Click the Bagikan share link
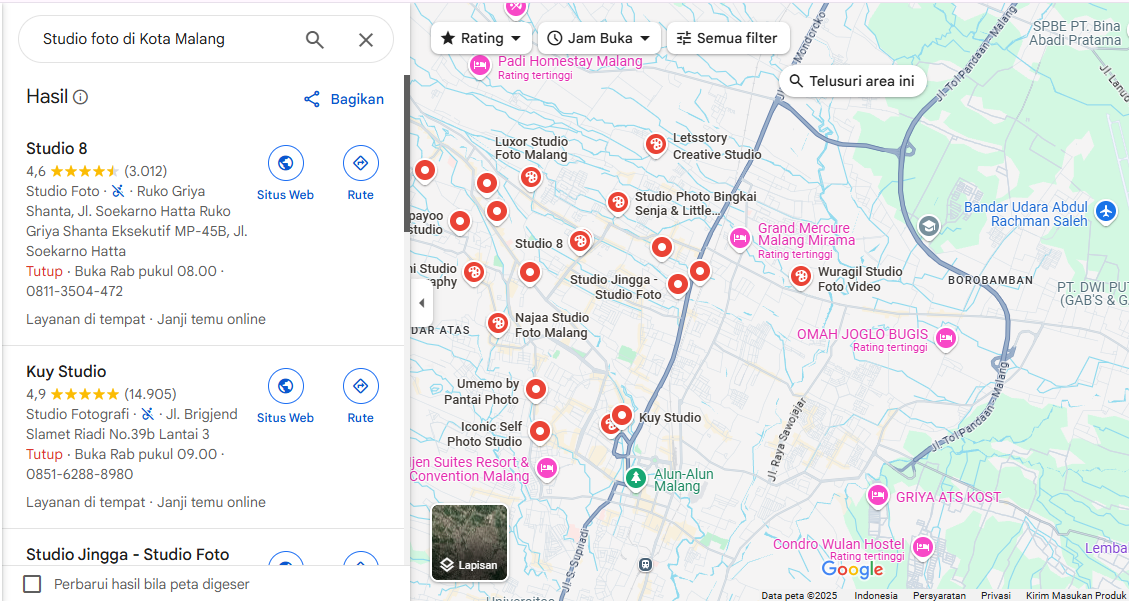Image resolution: width=1129 pixels, height=601 pixels. [x=343, y=99]
